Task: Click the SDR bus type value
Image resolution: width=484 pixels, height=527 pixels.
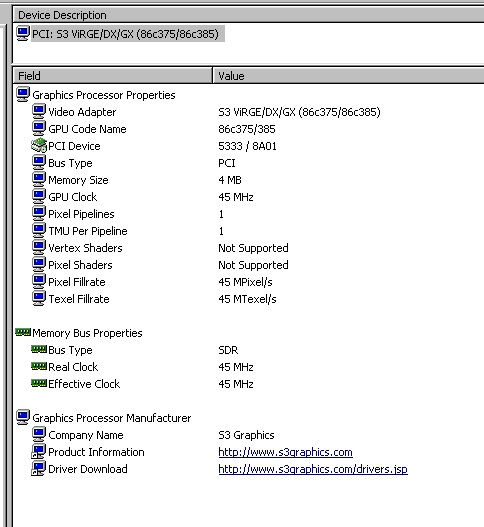Action: pyautogui.click(x=228, y=350)
